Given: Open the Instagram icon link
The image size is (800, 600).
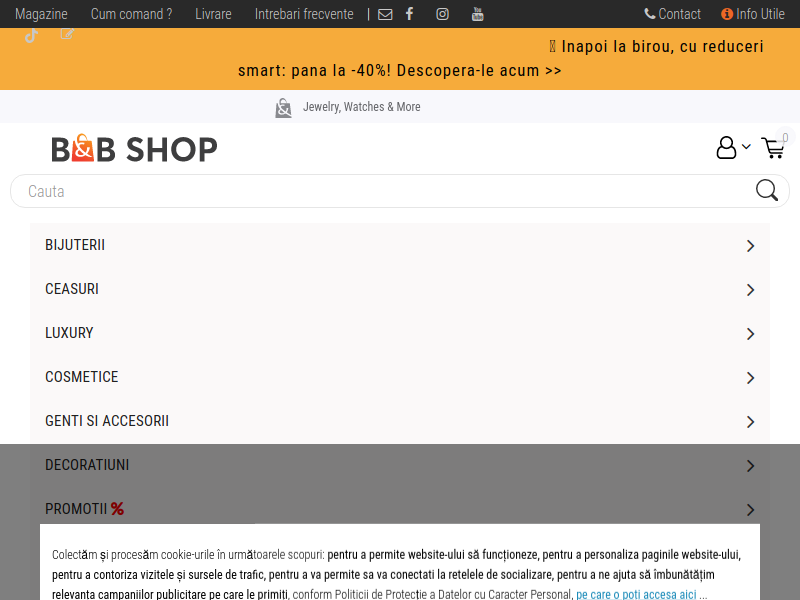Looking at the screenshot, I should [442, 14].
